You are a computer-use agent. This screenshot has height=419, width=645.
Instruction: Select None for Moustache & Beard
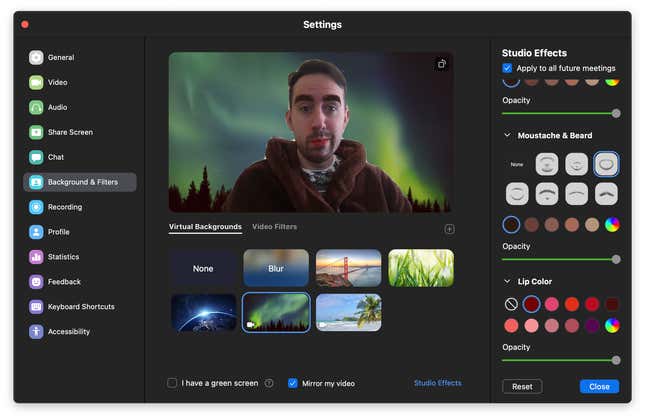tap(517, 164)
